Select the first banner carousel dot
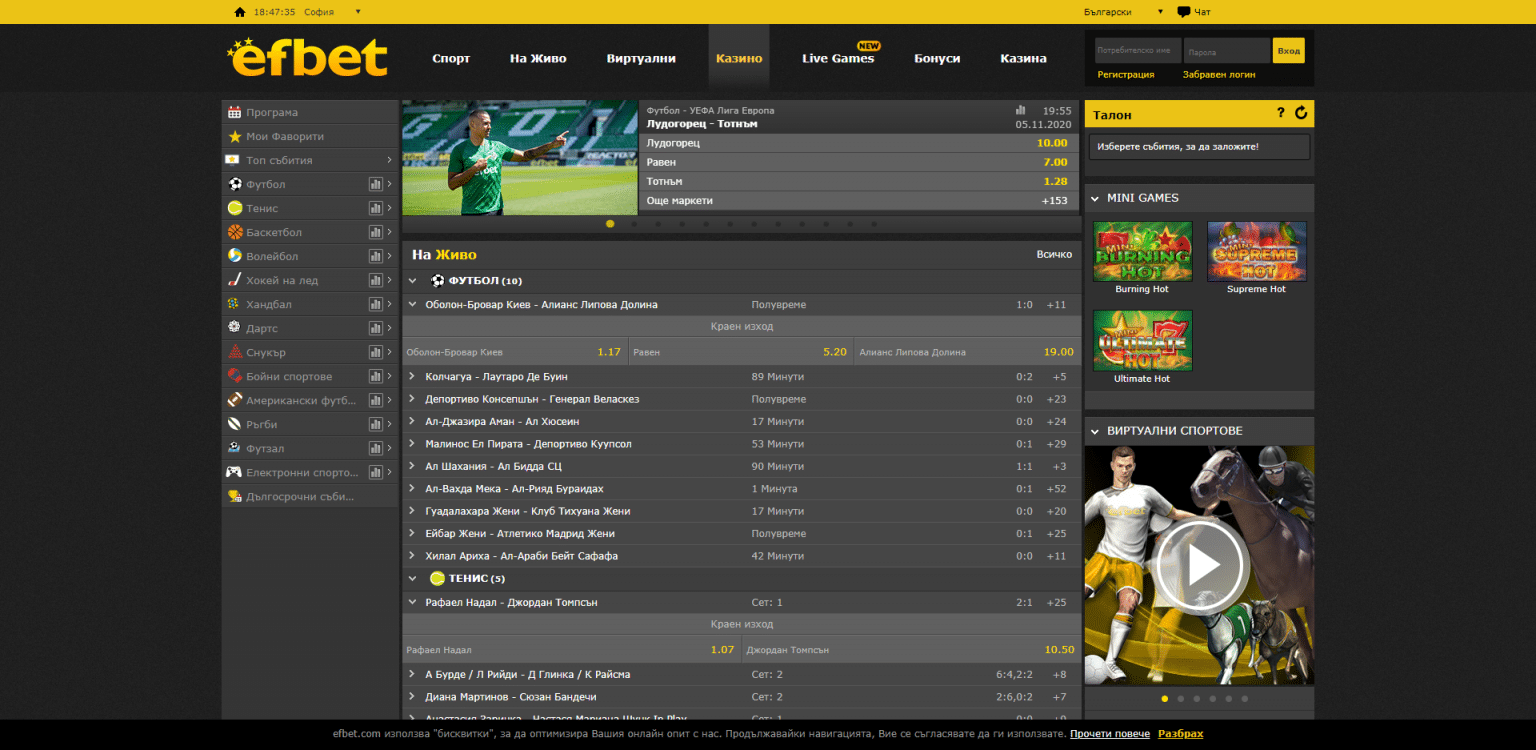 pyautogui.click(x=610, y=224)
